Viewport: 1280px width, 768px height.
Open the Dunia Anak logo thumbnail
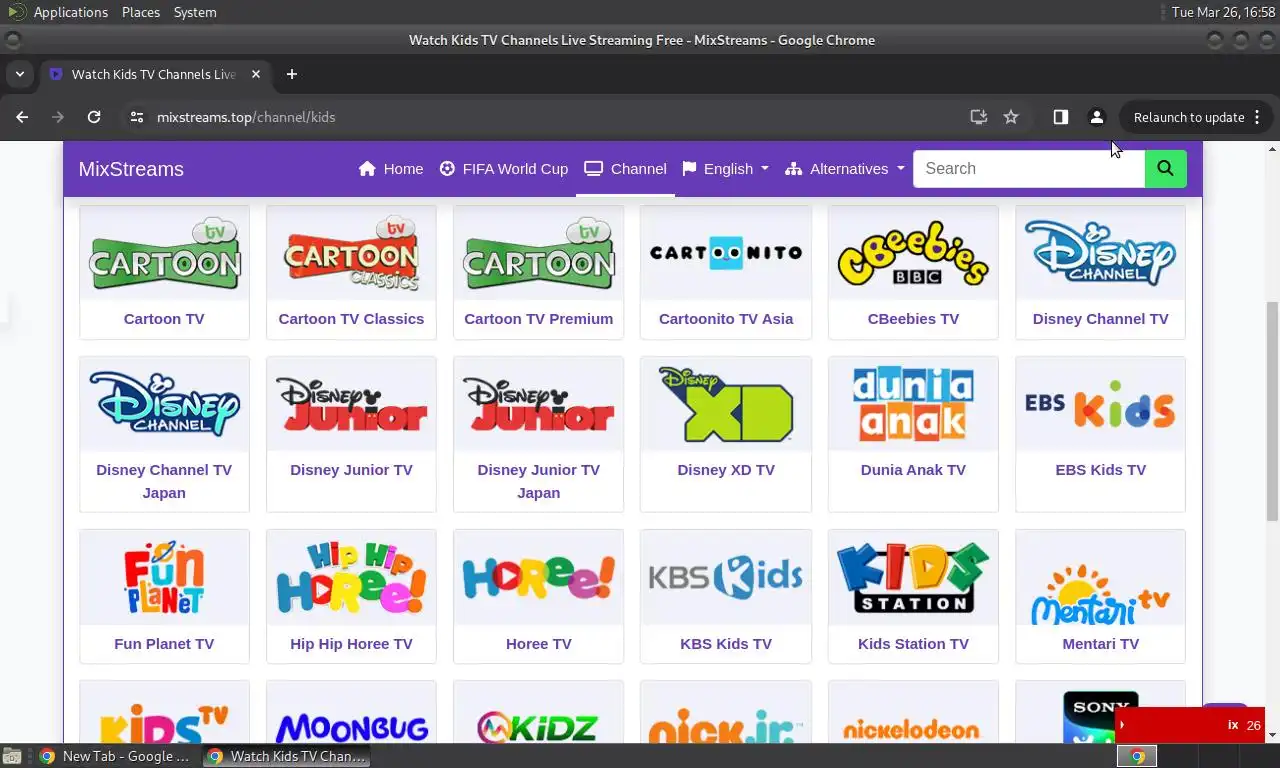(913, 405)
